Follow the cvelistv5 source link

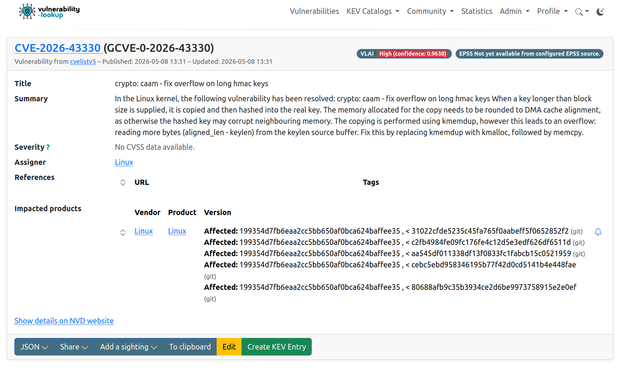(83, 62)
